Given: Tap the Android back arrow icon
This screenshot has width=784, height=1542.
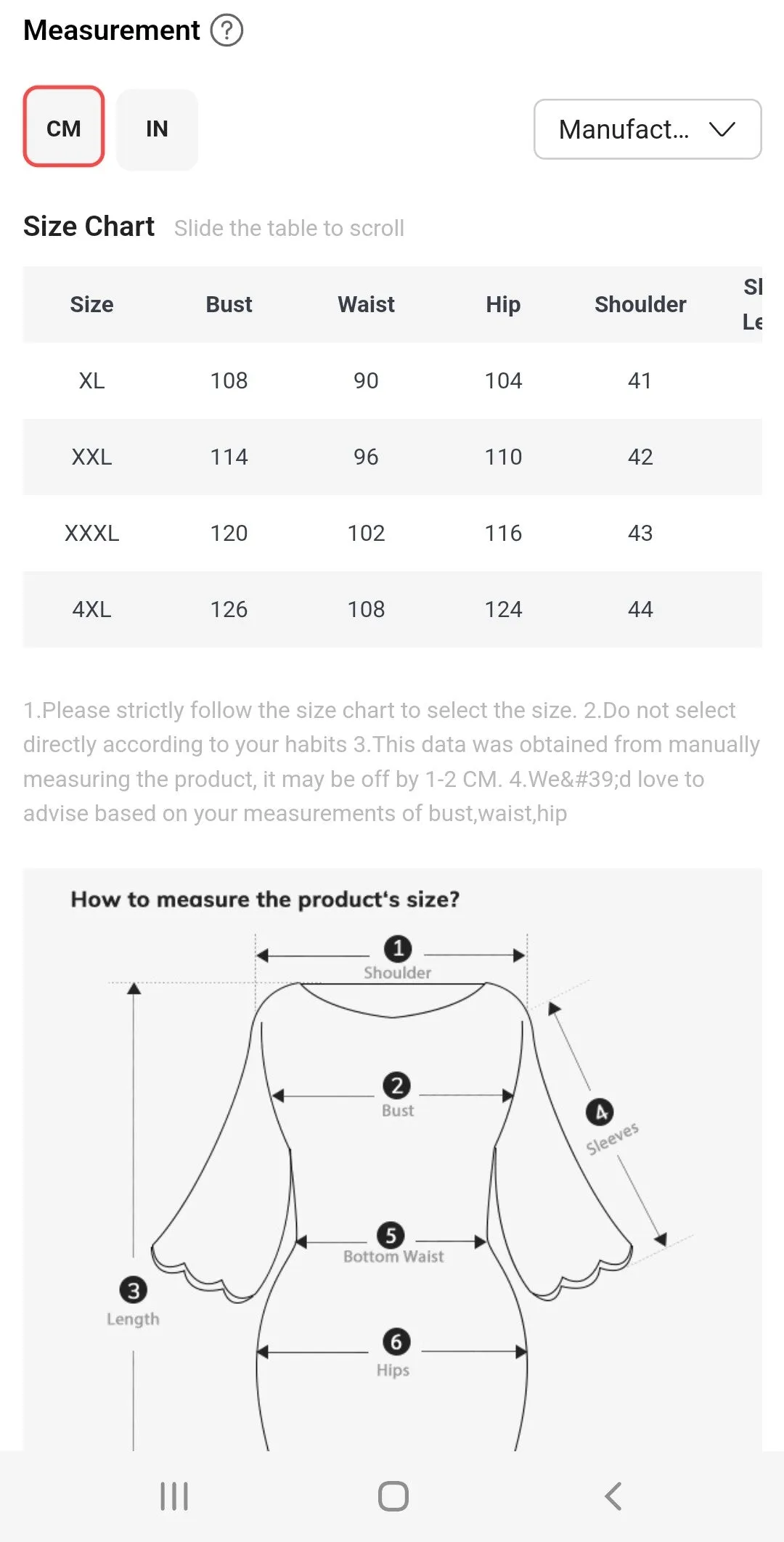Looking at the screenshot, I should 613,1496.
